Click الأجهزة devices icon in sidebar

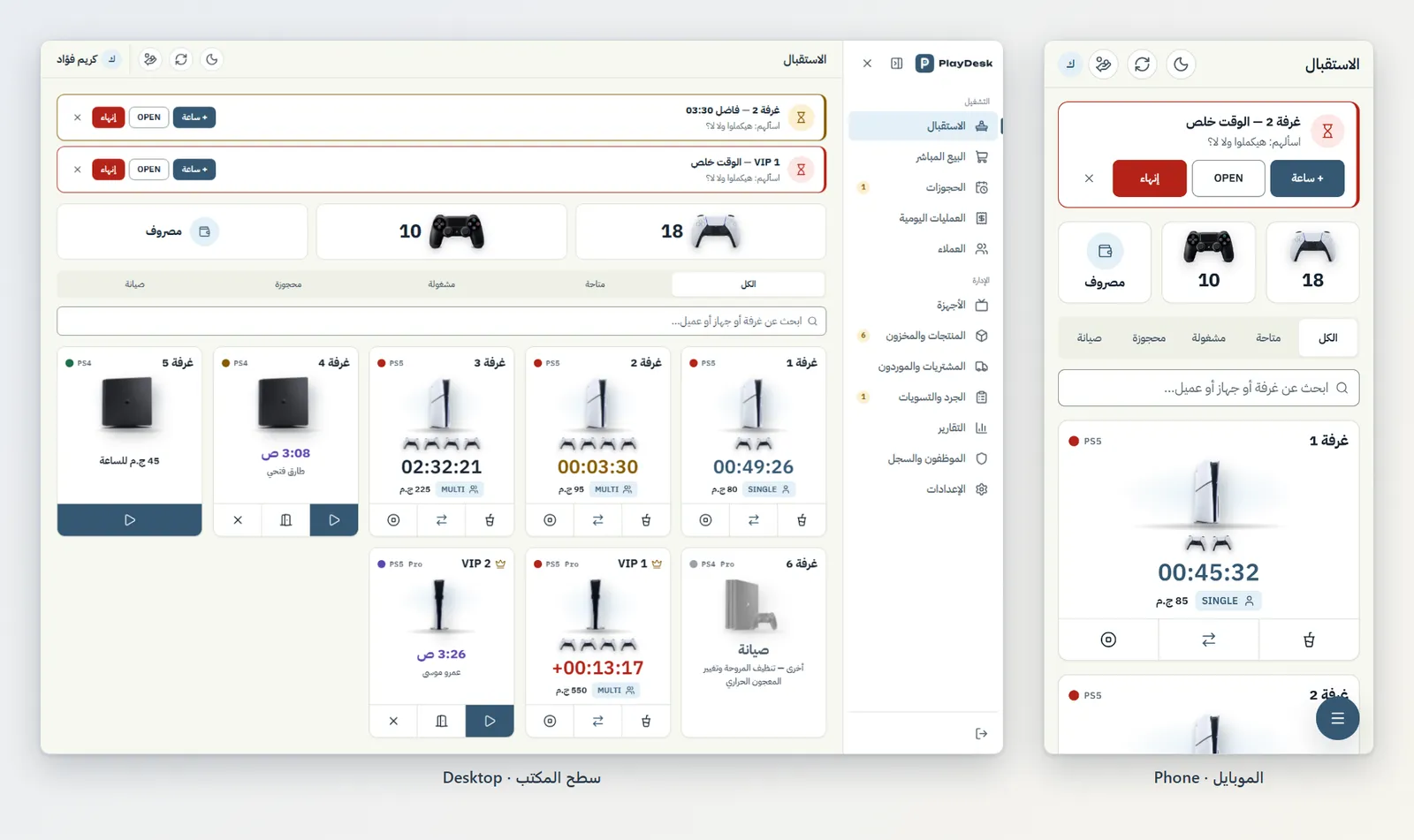[981, 305]
